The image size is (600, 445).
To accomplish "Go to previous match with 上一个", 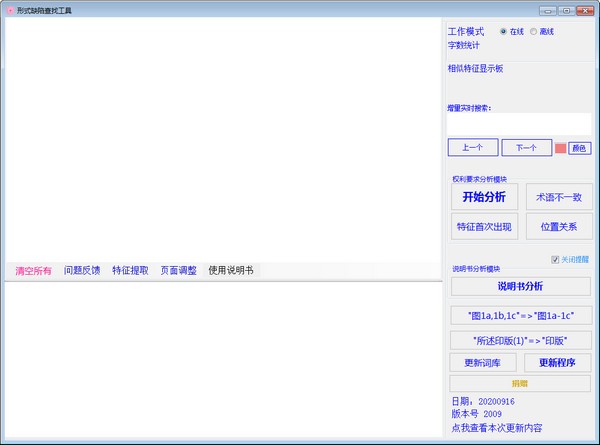I will pos(473,147).
